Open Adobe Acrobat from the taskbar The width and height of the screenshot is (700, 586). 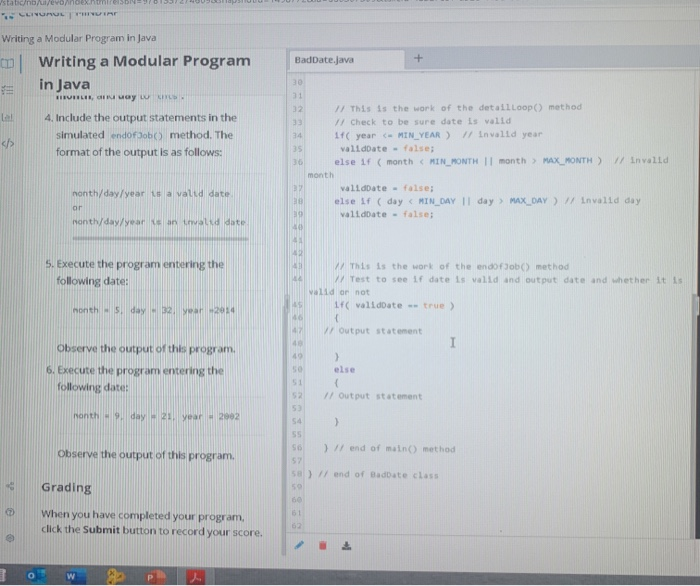pyautogui.click(x=196, y=577)
